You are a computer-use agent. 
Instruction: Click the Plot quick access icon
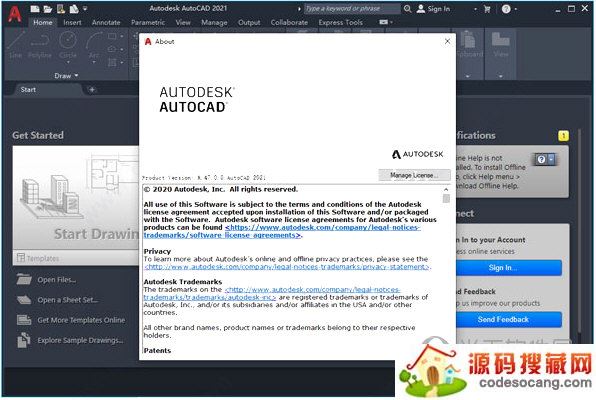click(x=74, y=9)
